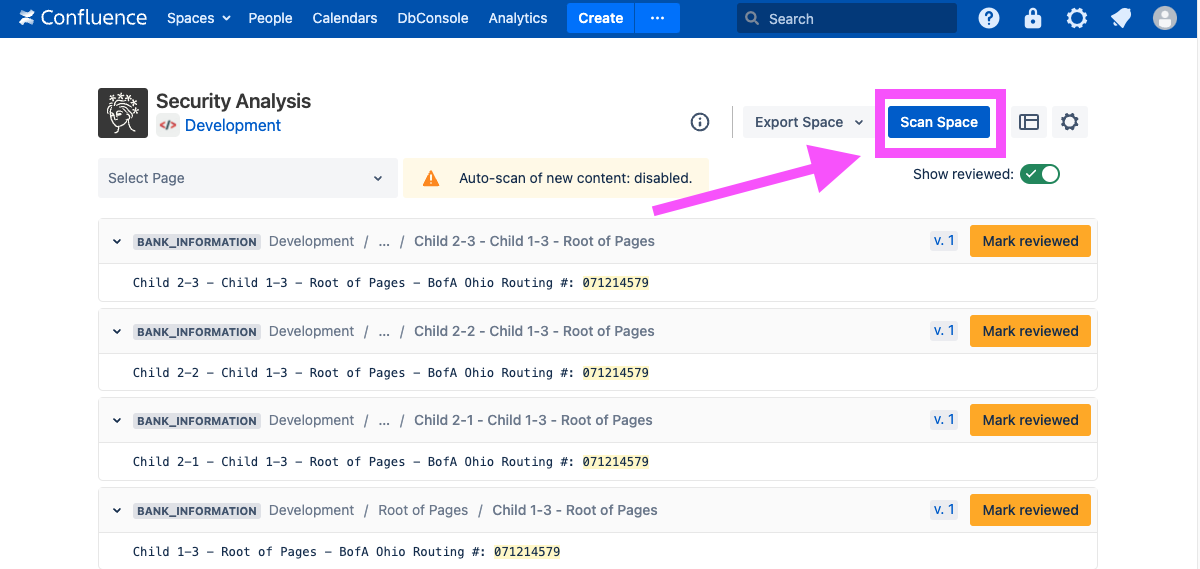Click the Confluence logo in header
Screen dimensions: 1200x569
[83, 18]
